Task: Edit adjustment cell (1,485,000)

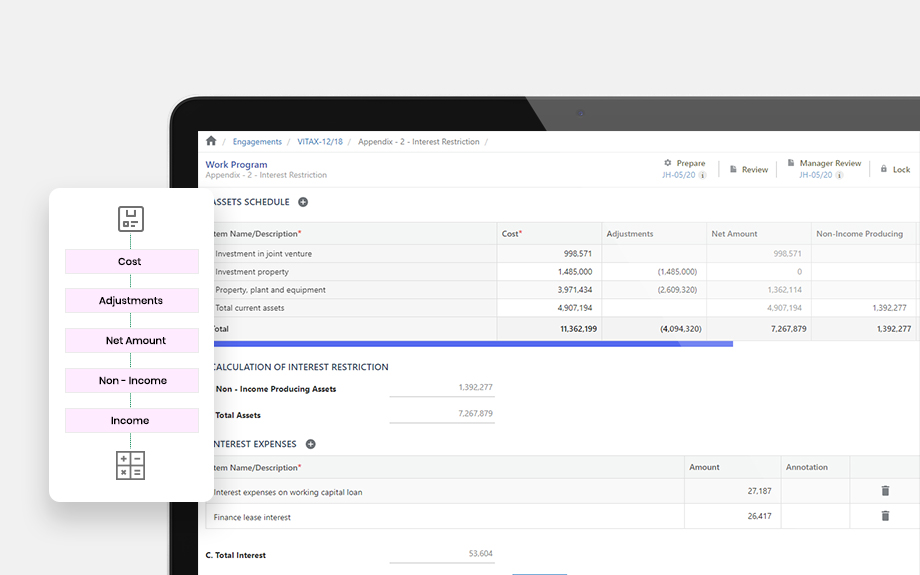Action: click(654, 272)
